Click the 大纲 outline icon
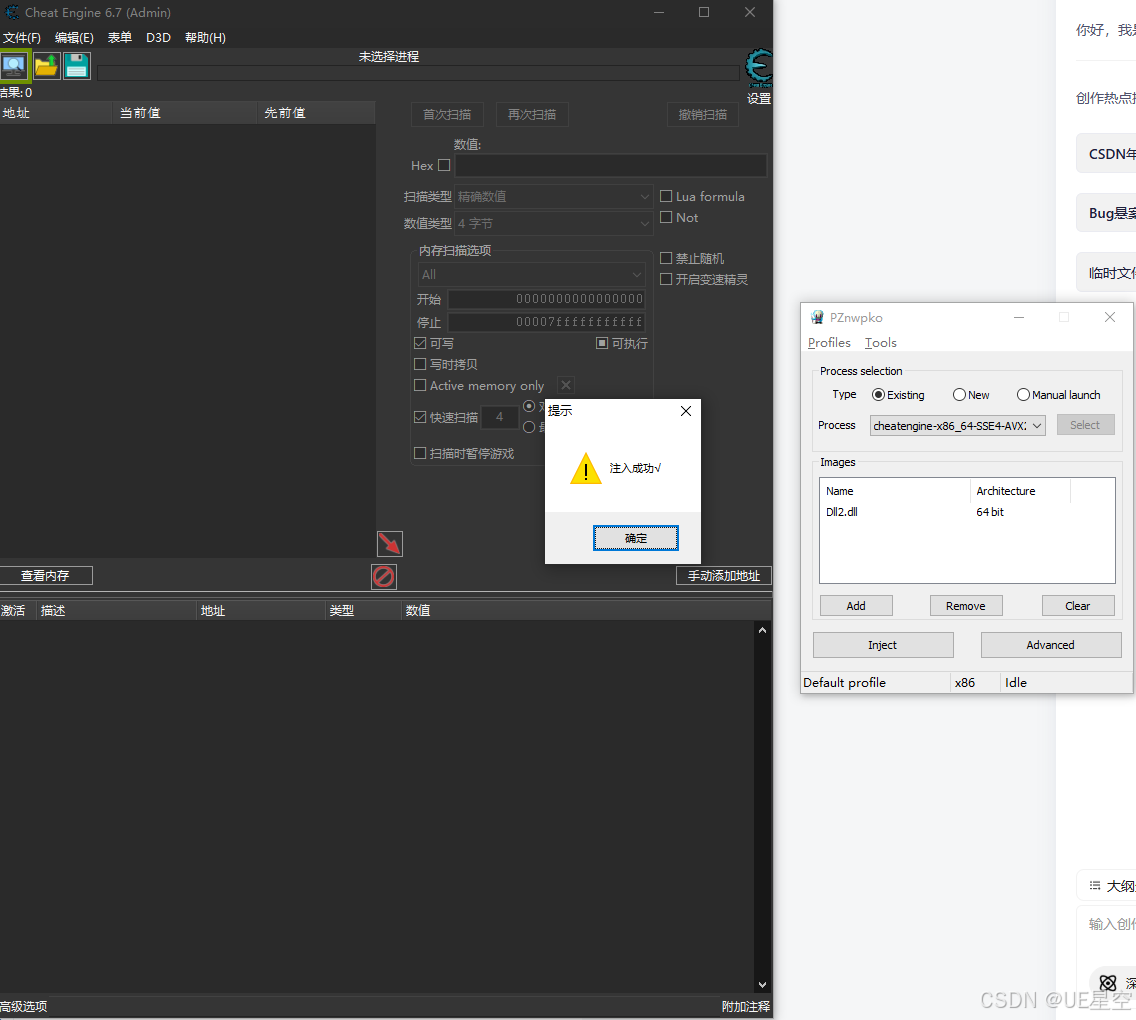The height and width of the screenshot is (1020, 1136). 1095,885
